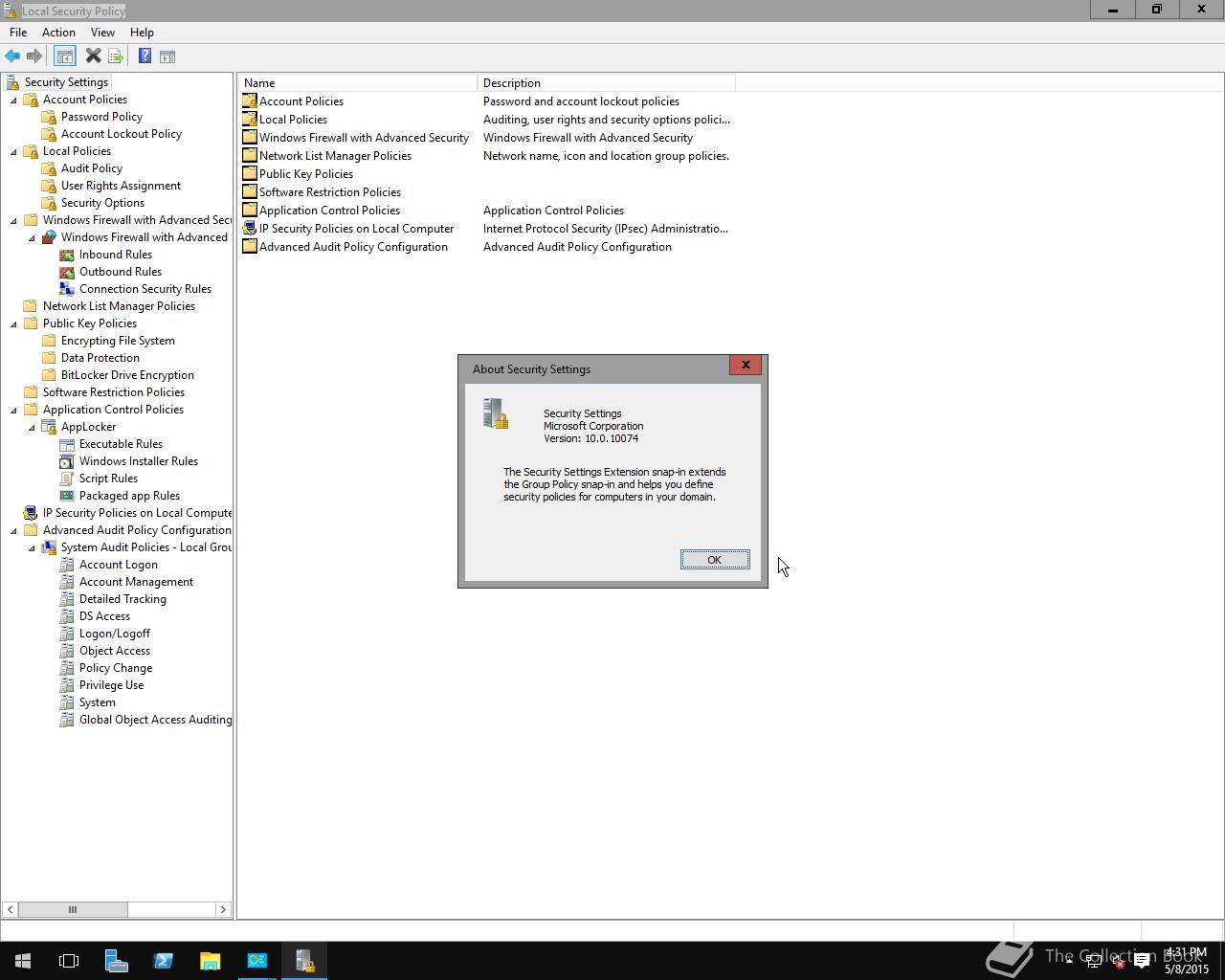Collapse the Advanced Audit Policy Configuration node

(13, 531)
